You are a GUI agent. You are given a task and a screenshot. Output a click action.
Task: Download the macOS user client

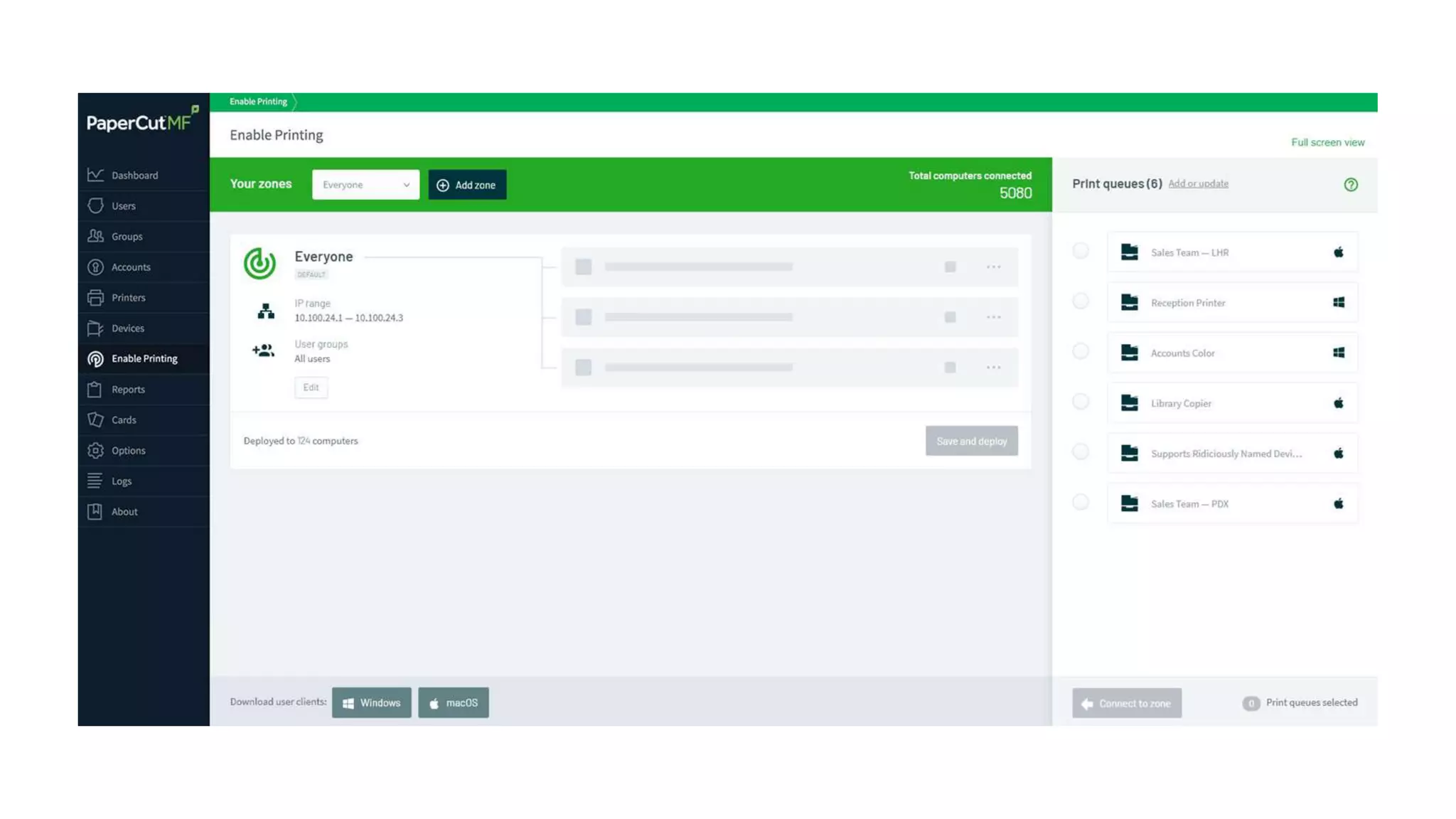453,702
